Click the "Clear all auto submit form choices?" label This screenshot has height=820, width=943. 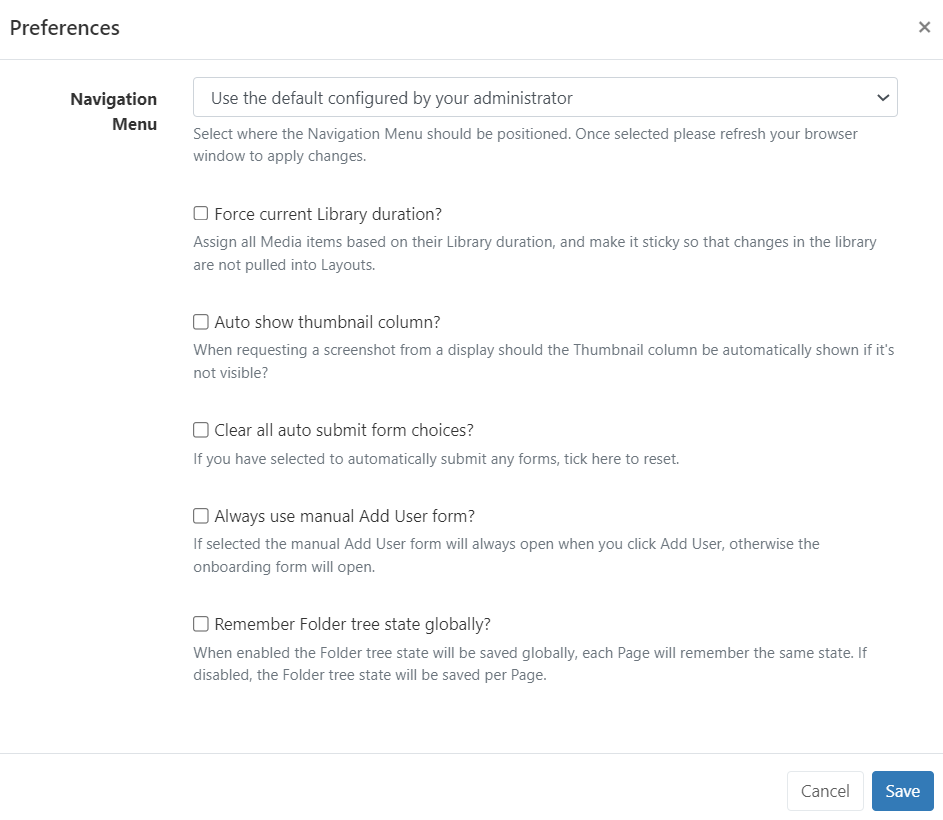(343, 430)
